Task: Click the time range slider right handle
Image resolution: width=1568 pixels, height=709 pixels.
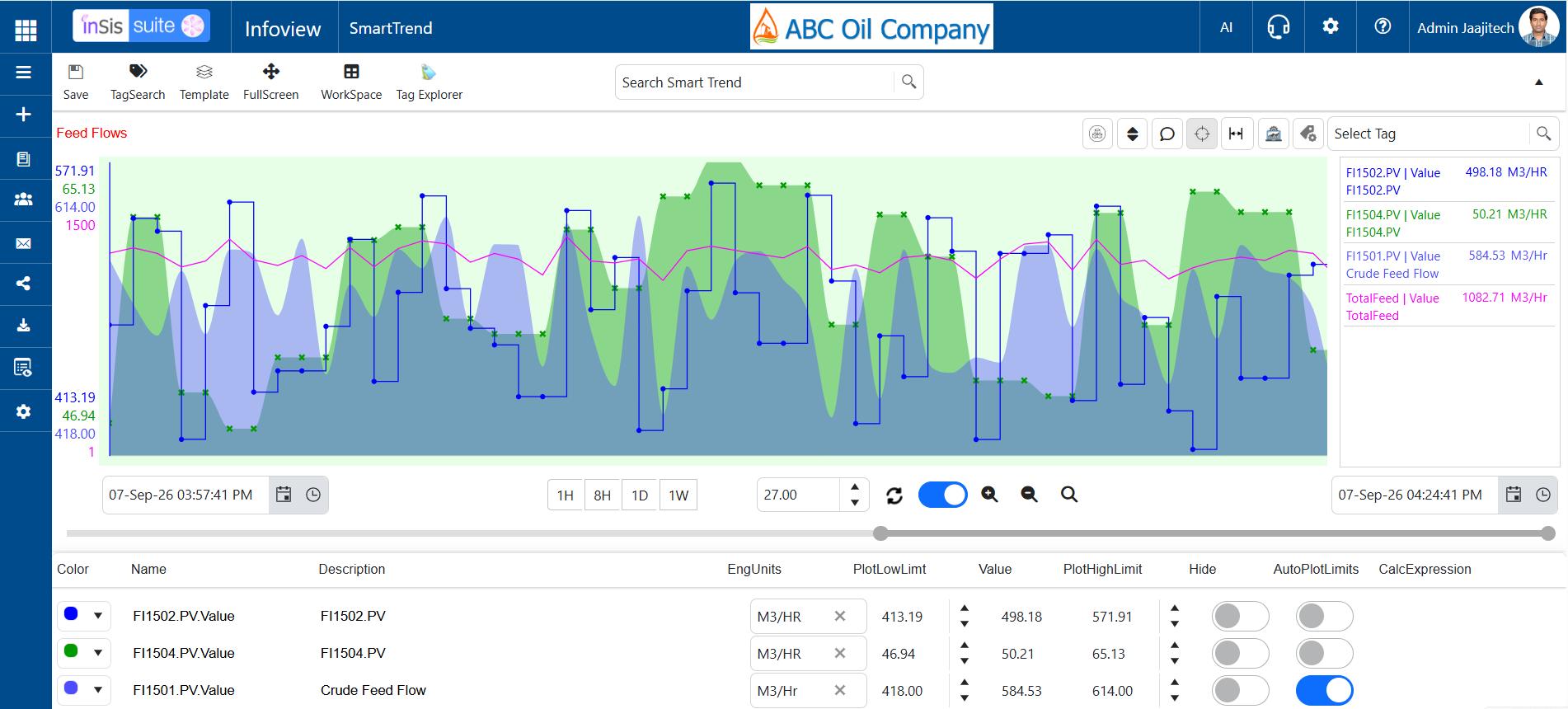Action: point(1548,533)
